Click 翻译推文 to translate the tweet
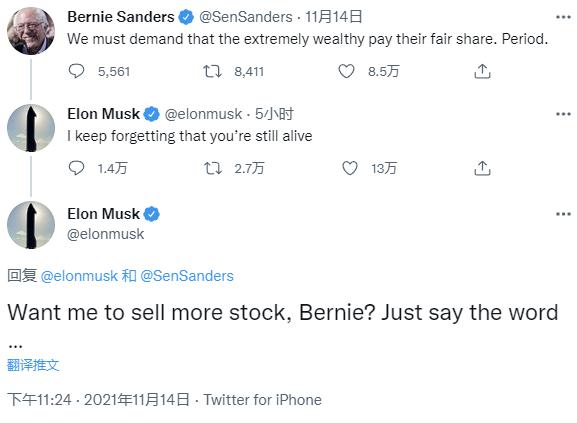The height and width of the screenshot is (423, 577). (x=33, y=365)
